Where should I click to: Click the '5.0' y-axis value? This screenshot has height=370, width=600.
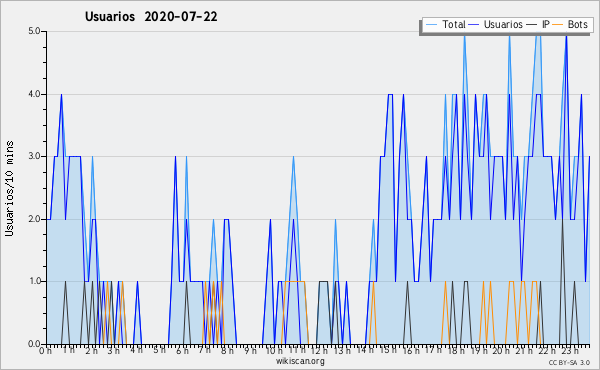34,31
